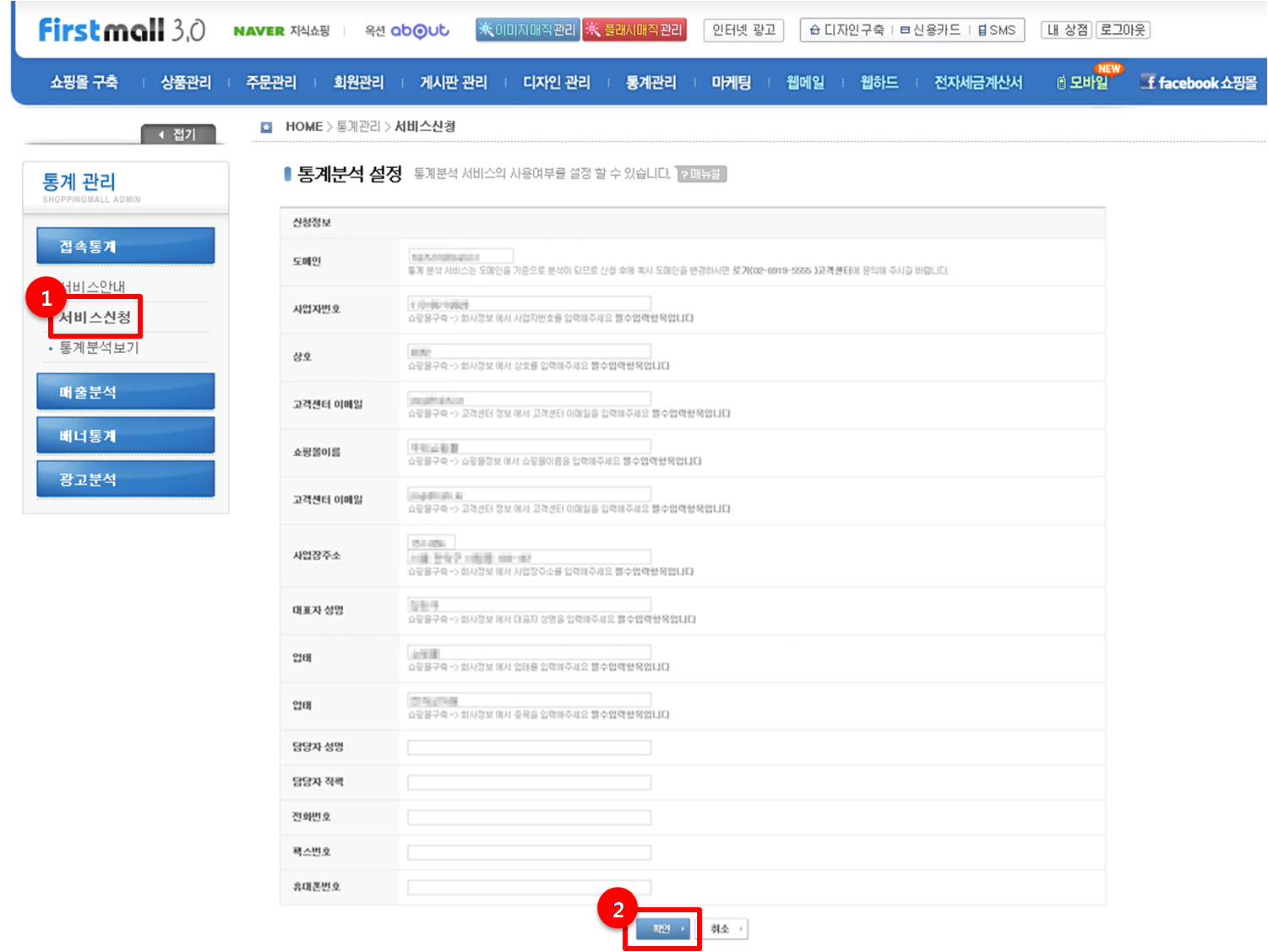Collapse sidebar with 접기 button

(x=178, y=134)
